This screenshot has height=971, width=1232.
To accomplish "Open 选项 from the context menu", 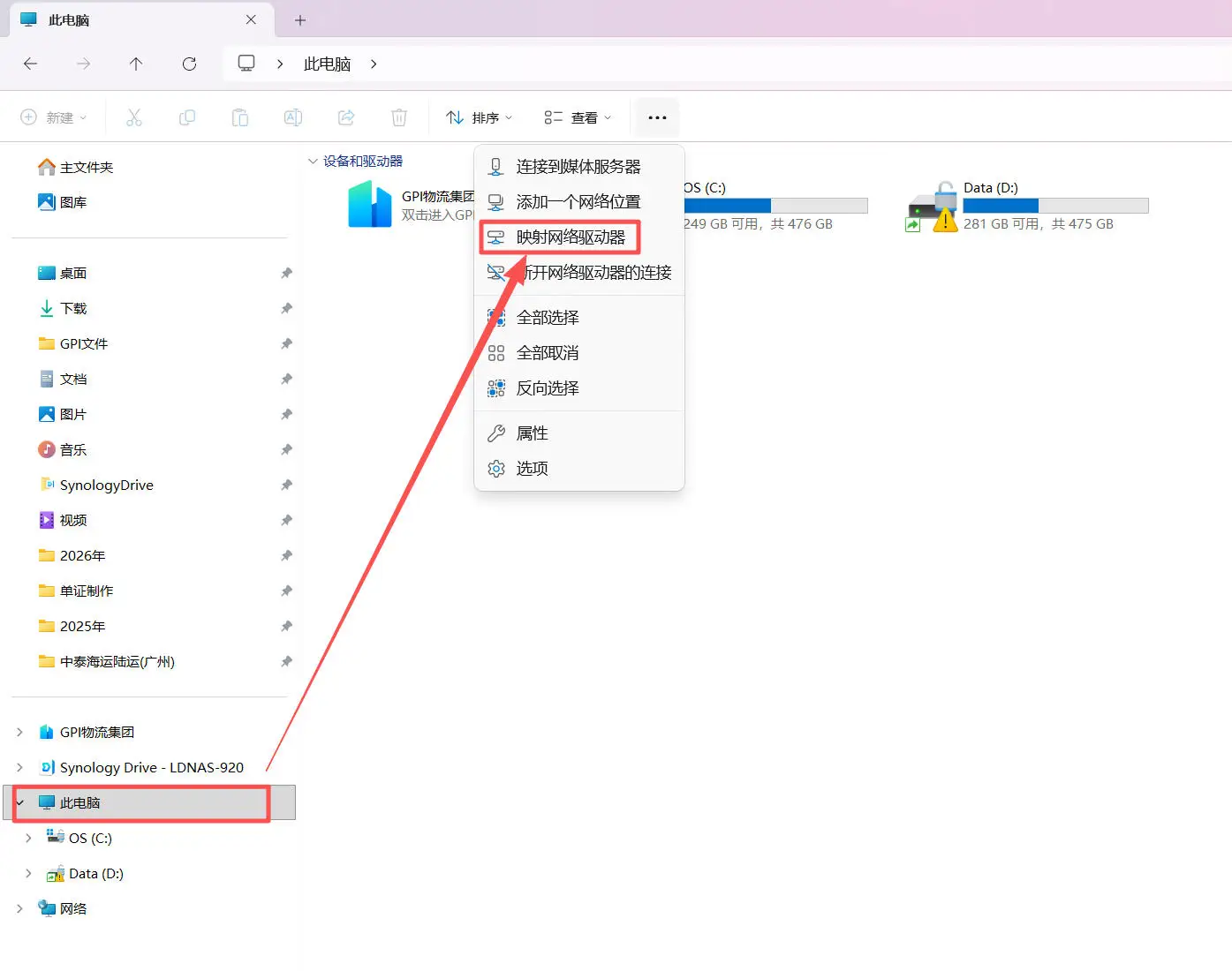I will click(x=532, y=469).
